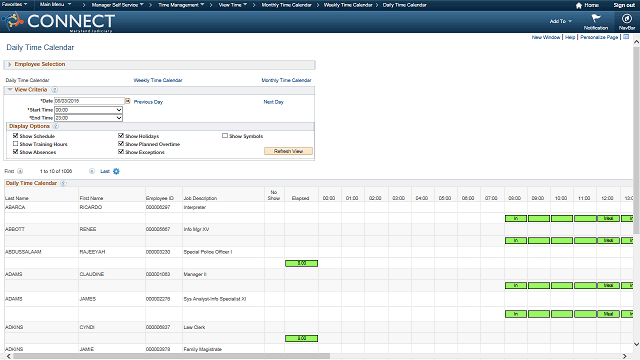Click the Job Description column header
Screen dimensions: 640x360
(200, 198)
